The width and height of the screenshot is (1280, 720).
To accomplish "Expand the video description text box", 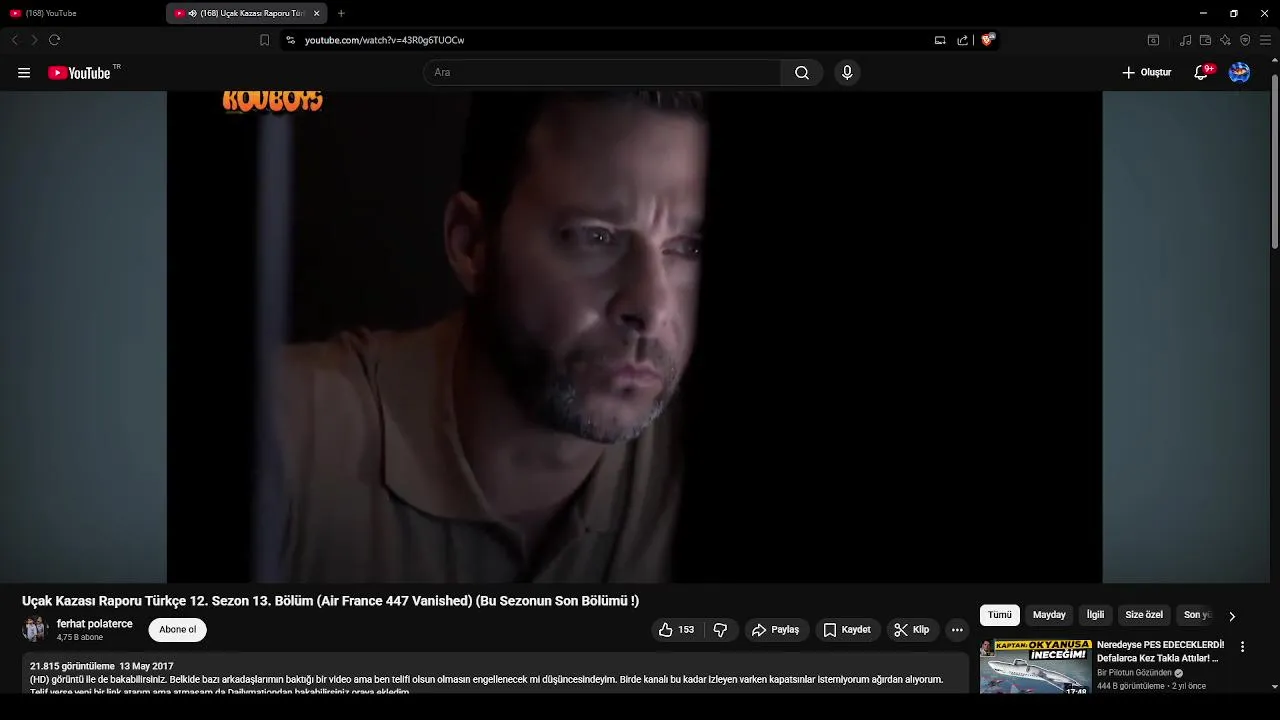I will pos(496,674).
